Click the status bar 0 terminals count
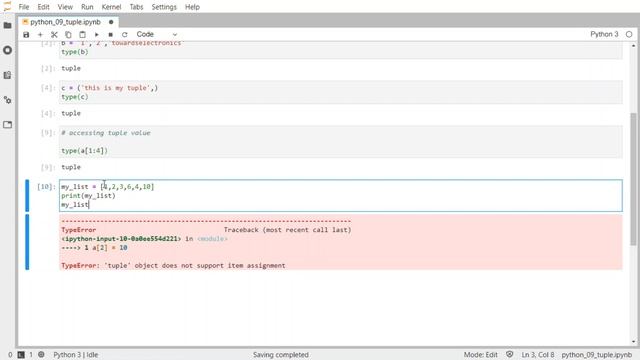This screenshot has width=640, height=360. pyautogui.click(x=10, y=355)
